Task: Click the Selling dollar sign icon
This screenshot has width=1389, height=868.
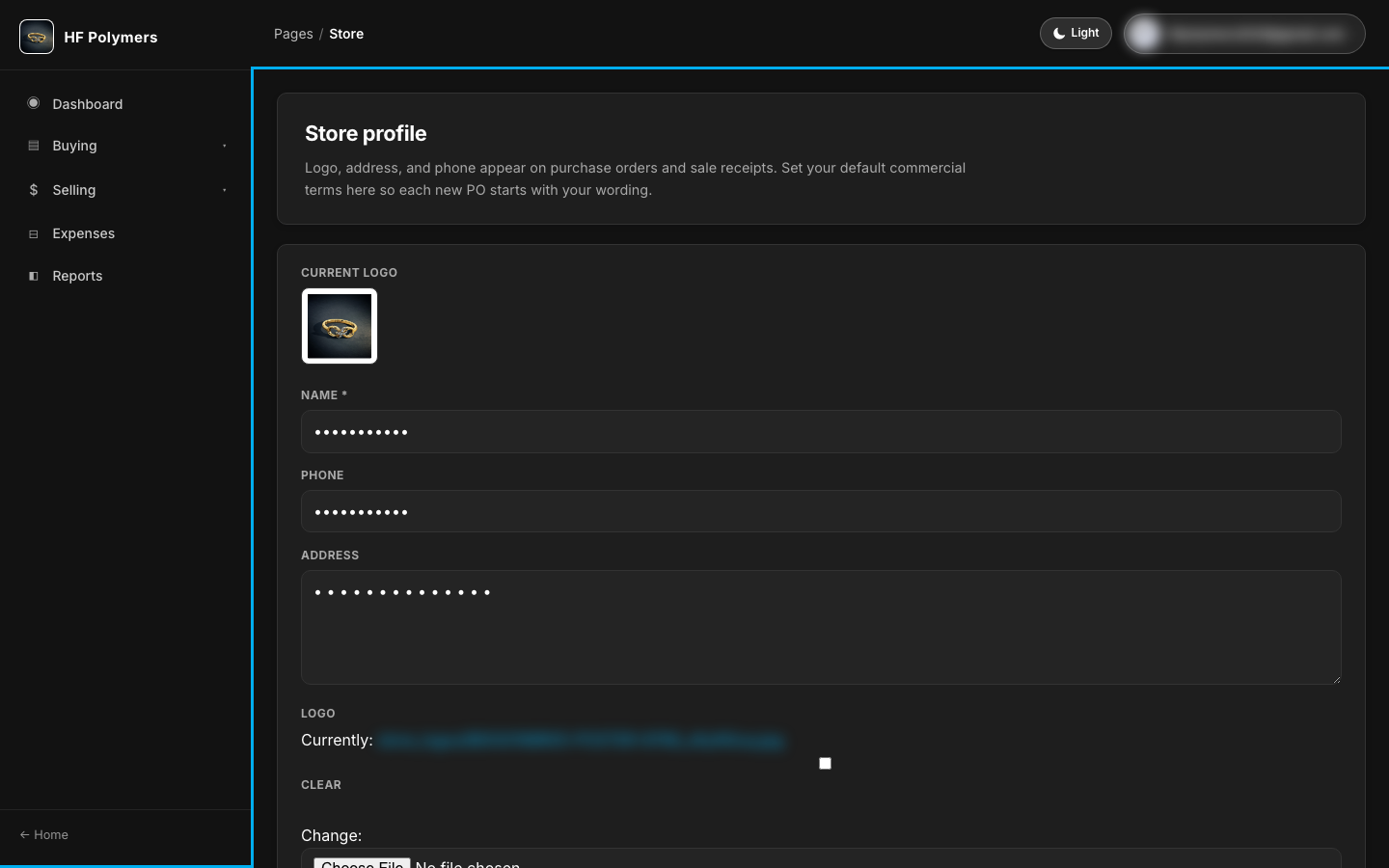Action: (x=34, y=190)
